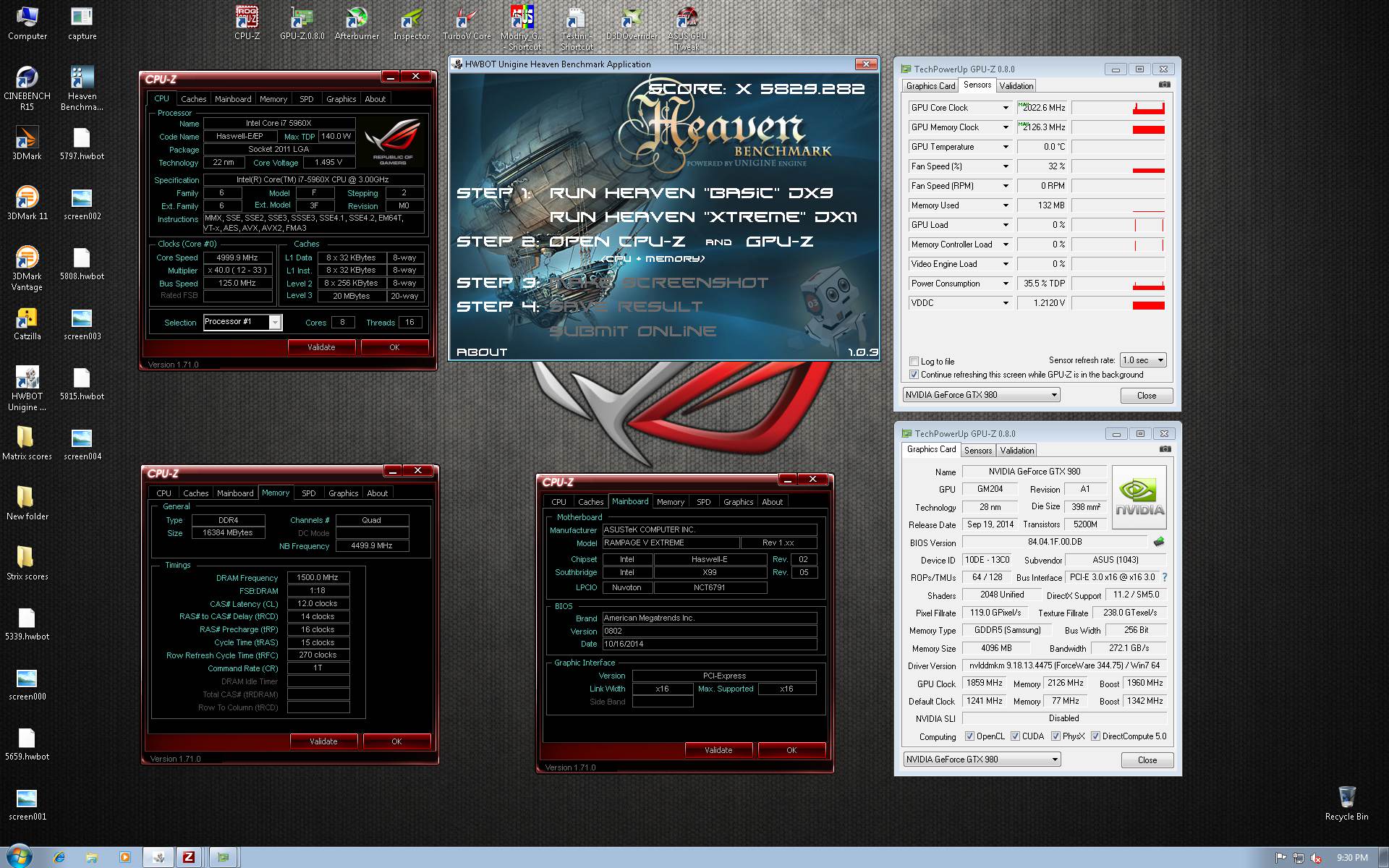Open 3DMark 11 desktop icon
The image size is (1389, 868).
[27, 203]
